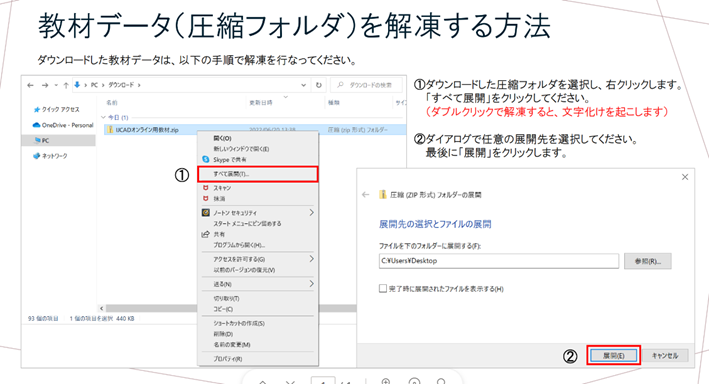Expand the ノートン セキュリティ submenu arrow

click(311, 213)
